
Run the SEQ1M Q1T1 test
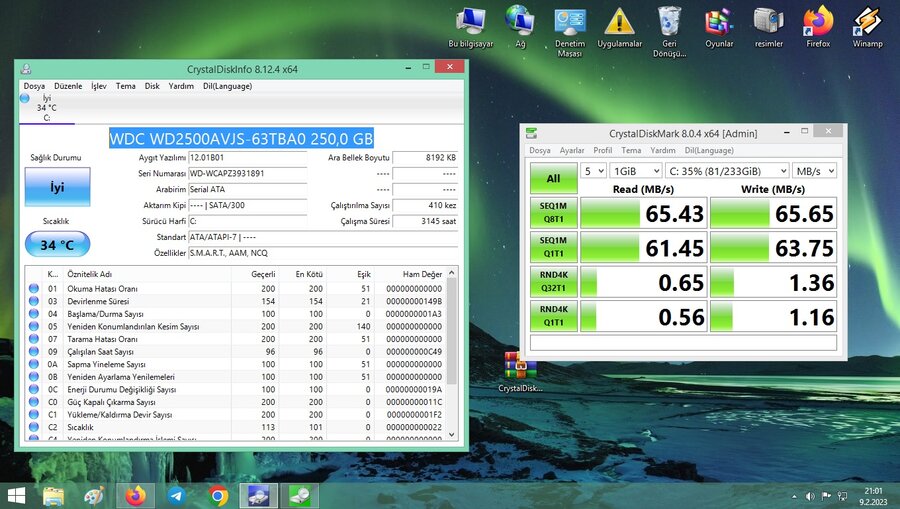(x=553, y=247)
